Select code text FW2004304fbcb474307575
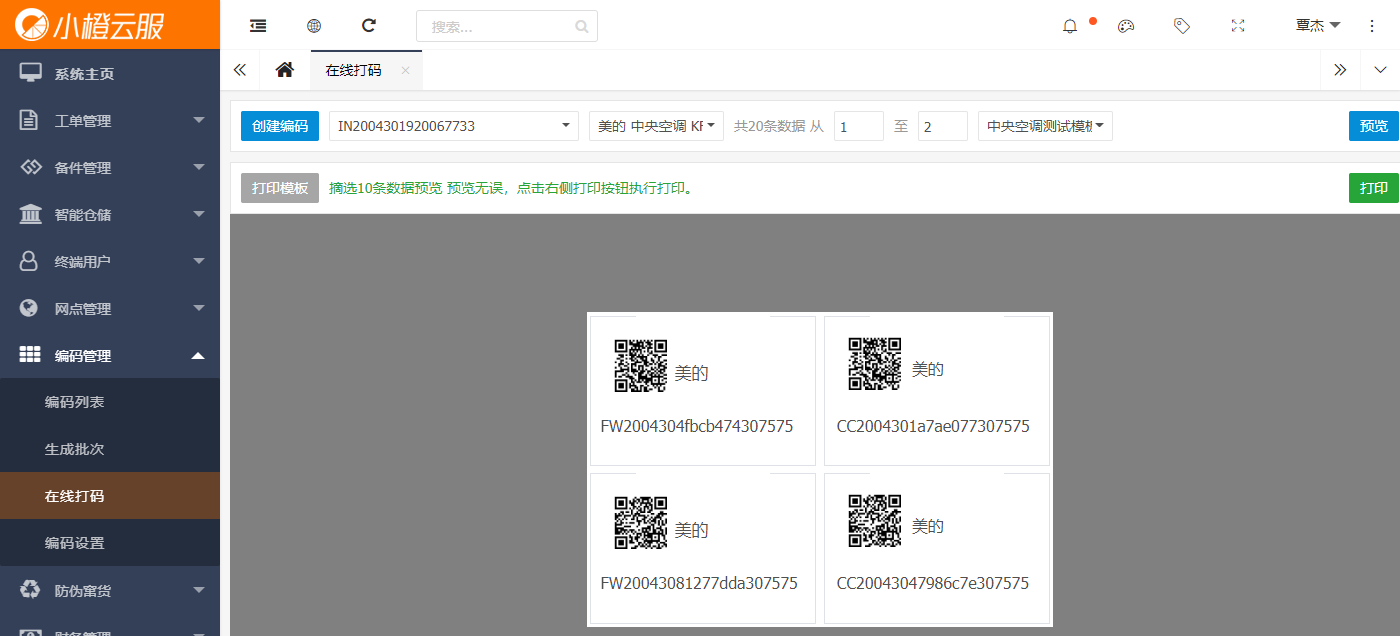Viewport: 1400px width, 636px height. 697,426
